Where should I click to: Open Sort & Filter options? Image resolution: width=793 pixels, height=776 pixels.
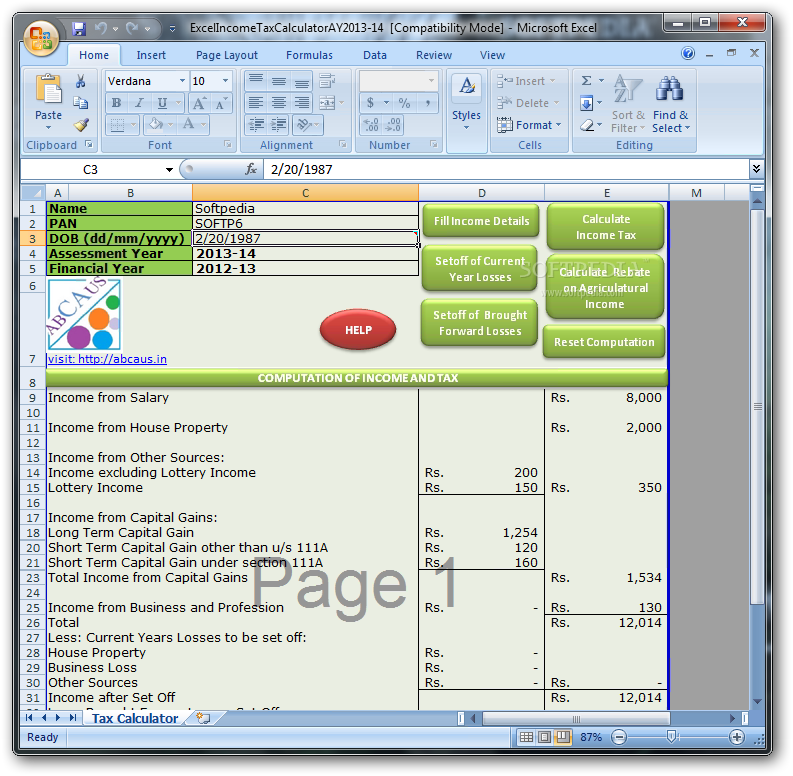pyautogui.click(x=628, y=104)
